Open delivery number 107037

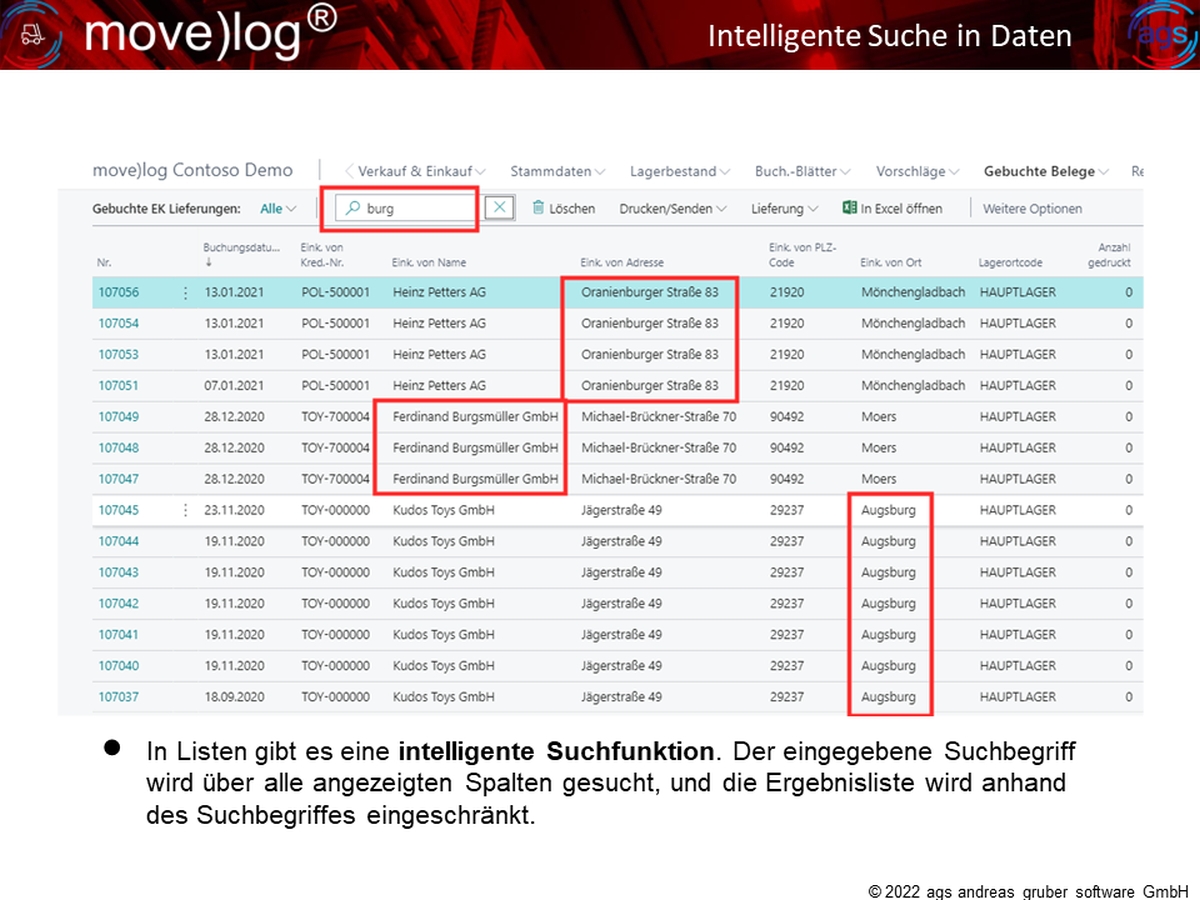pyautogui.click(x=119, y=697)
